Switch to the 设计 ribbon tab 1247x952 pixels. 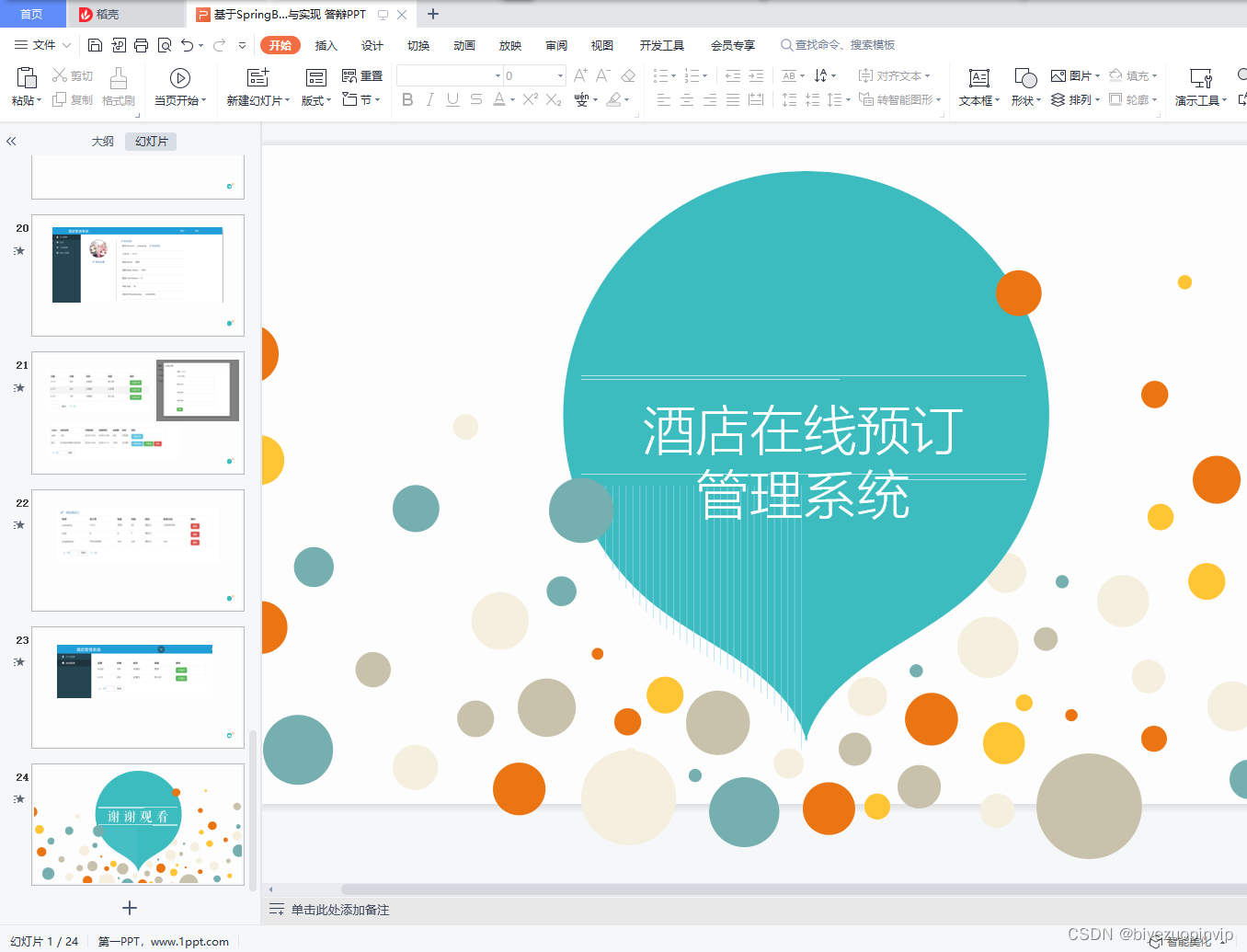point(372,44)
